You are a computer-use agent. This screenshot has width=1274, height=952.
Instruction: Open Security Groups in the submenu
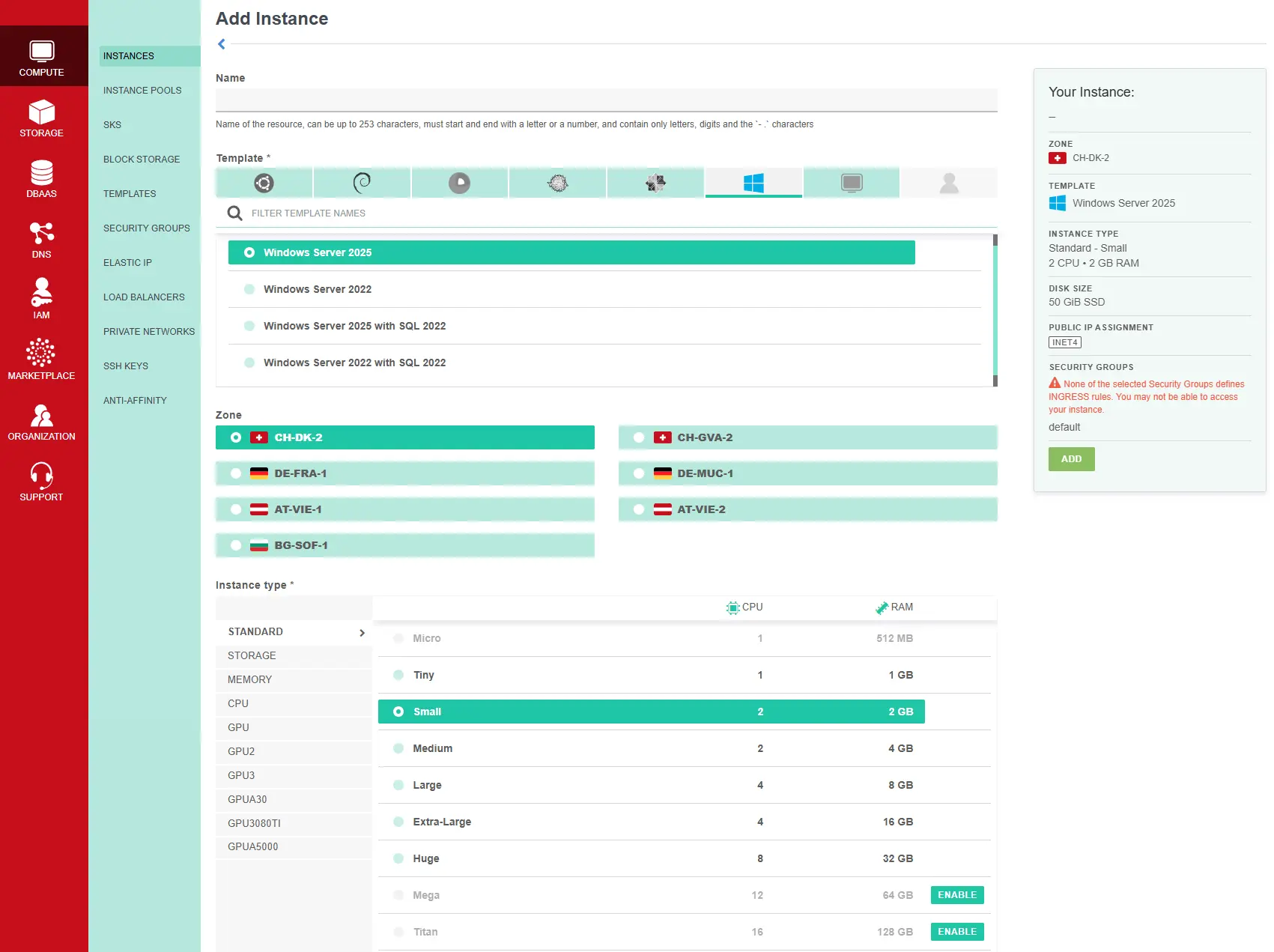pos(147,228)
